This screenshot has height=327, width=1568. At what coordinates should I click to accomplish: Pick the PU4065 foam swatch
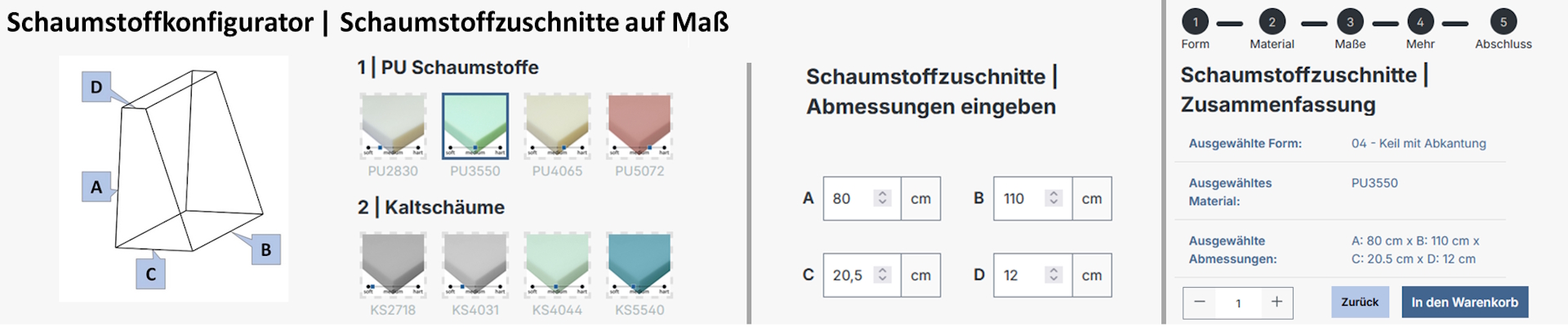pos(557,125)
